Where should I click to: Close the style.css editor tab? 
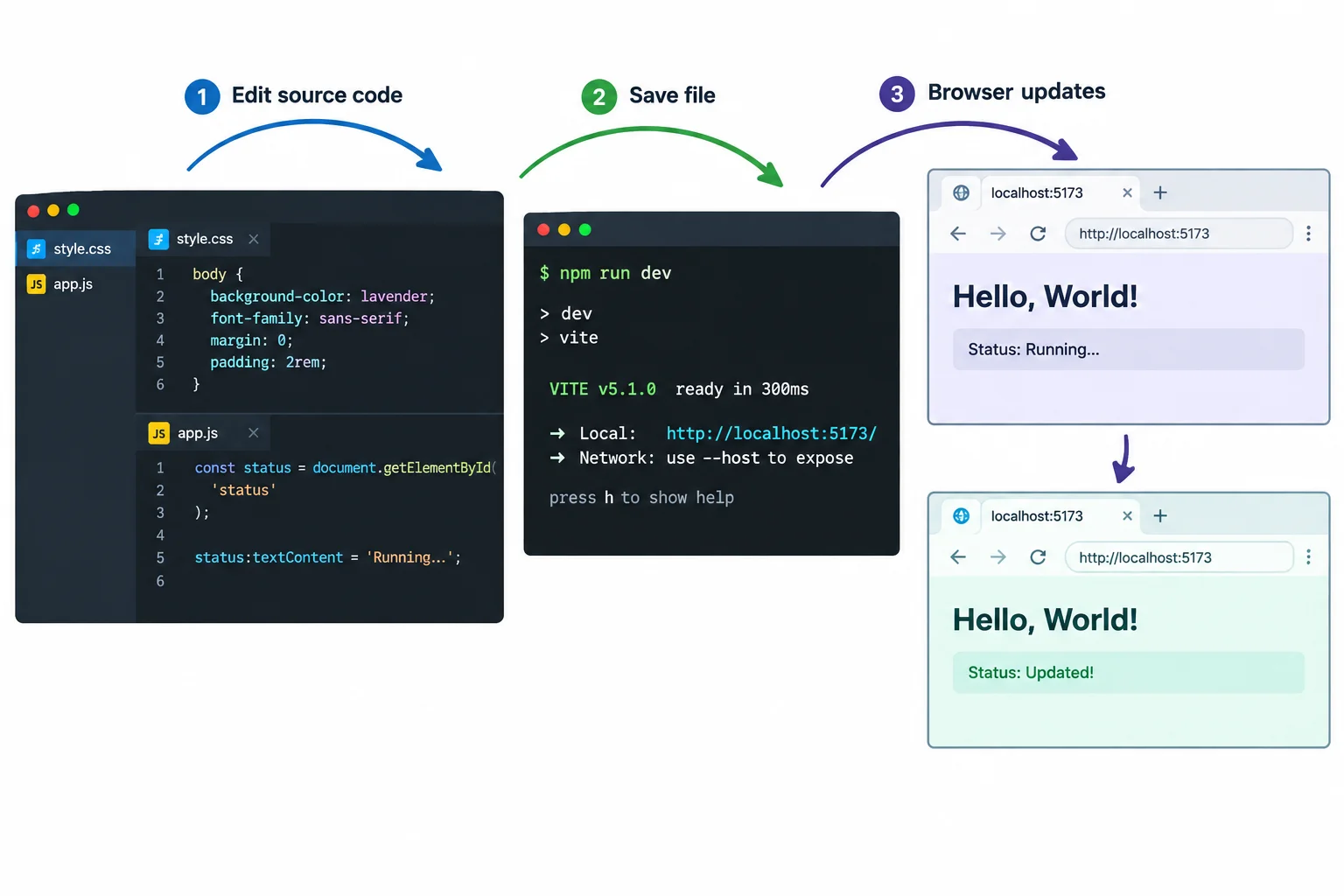point(254,239)
